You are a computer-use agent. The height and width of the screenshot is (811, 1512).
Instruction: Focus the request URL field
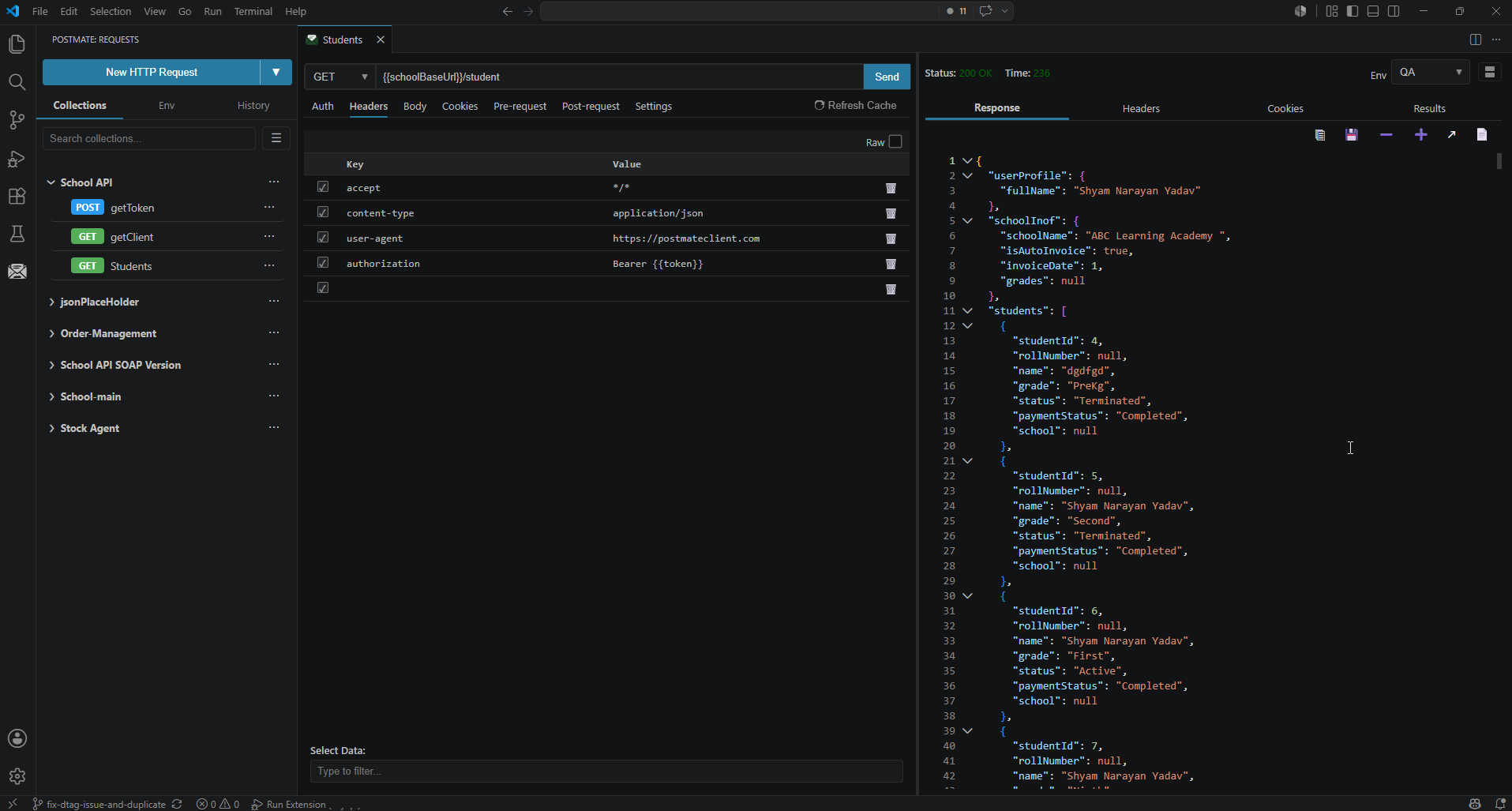620,77
